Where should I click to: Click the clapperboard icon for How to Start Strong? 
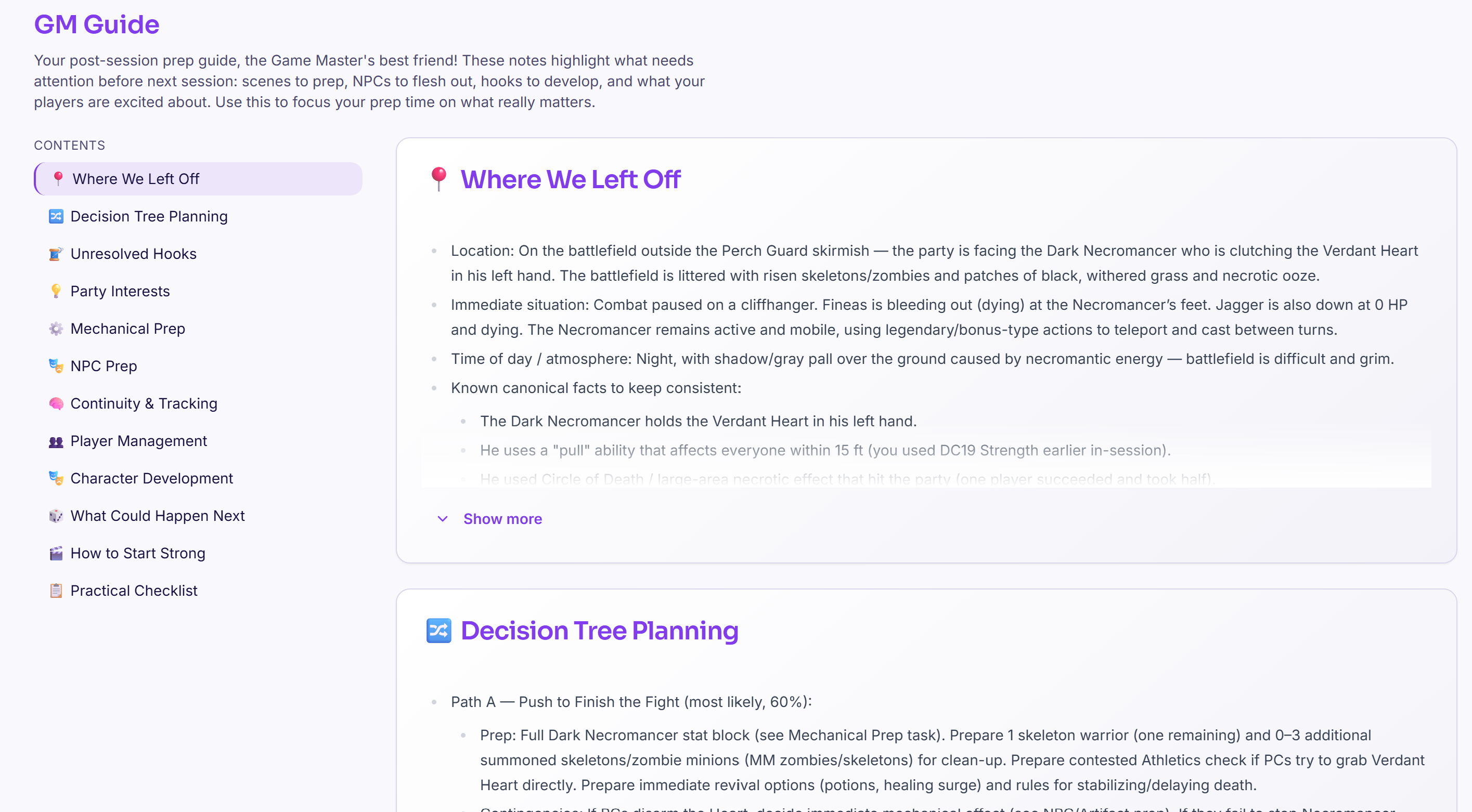[x=56, y=553]
